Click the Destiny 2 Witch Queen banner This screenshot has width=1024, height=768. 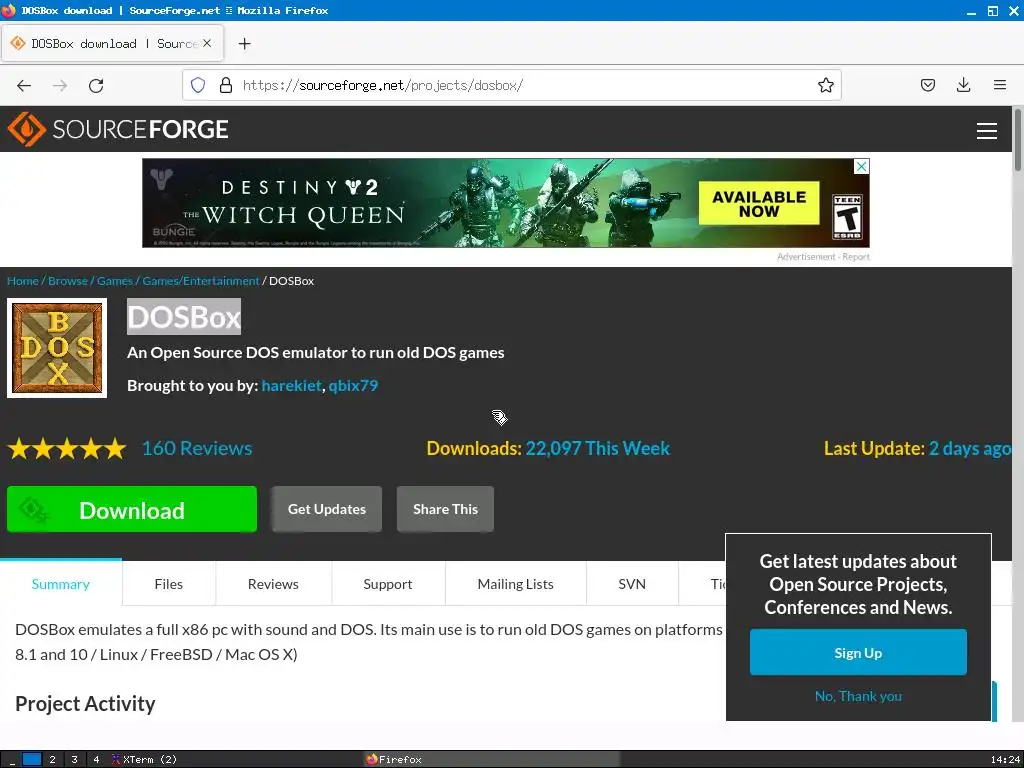coord(505,203)
